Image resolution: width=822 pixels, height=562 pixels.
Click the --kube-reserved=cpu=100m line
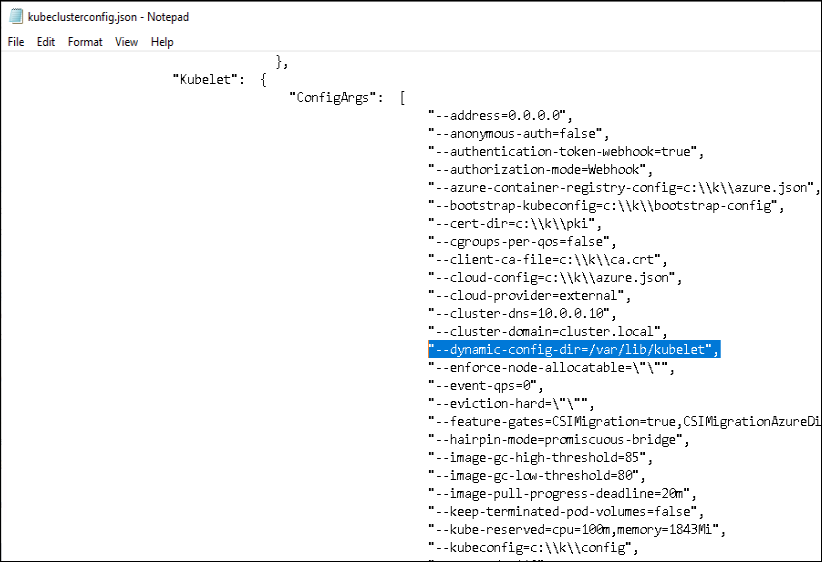click(577, 529)
